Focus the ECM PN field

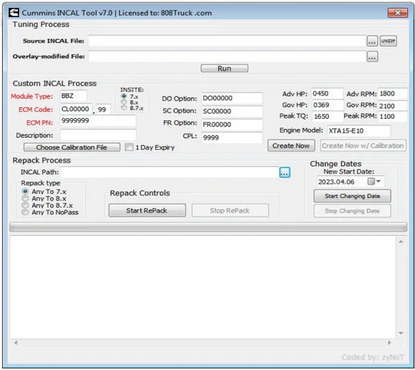pos(98,121)
